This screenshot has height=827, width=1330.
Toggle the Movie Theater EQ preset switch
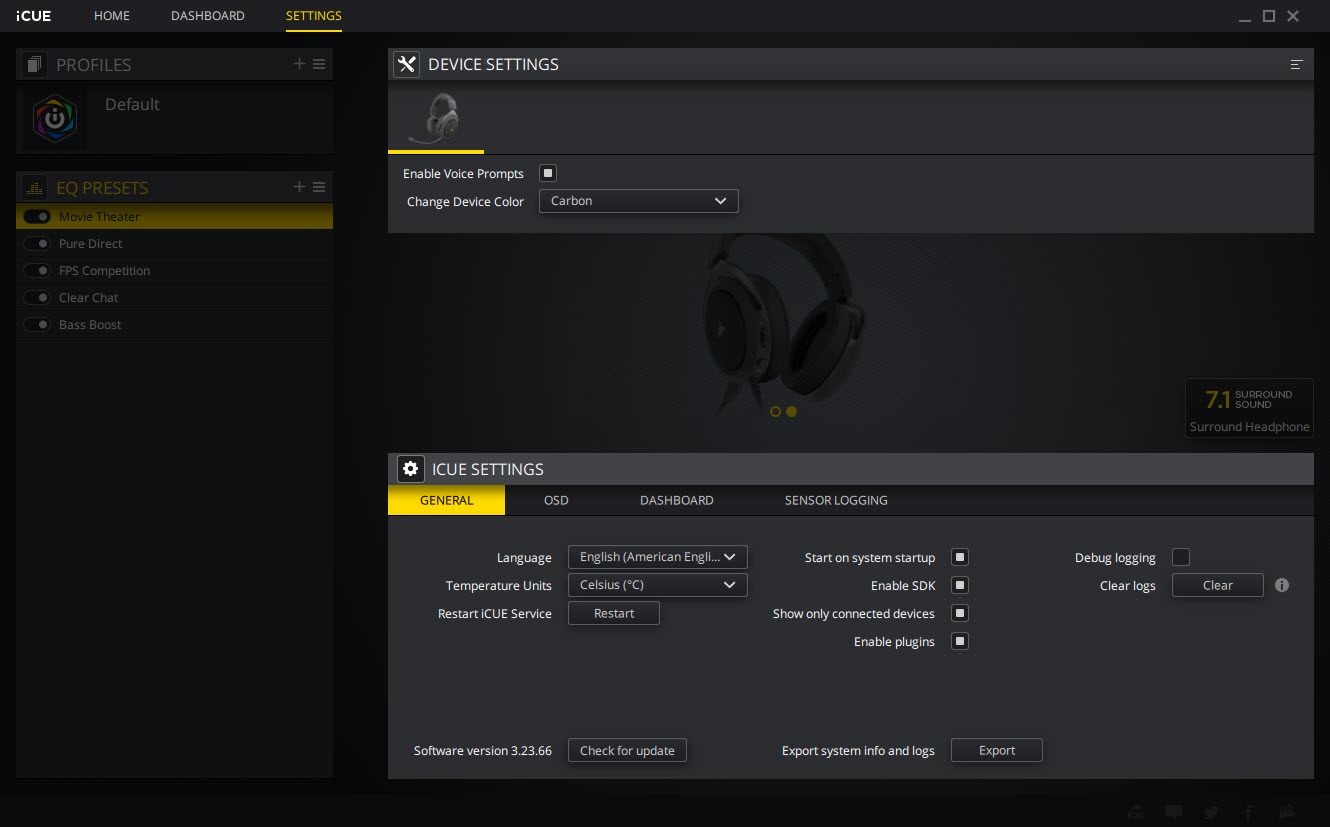pyautogui.click(x=37, y=217)
